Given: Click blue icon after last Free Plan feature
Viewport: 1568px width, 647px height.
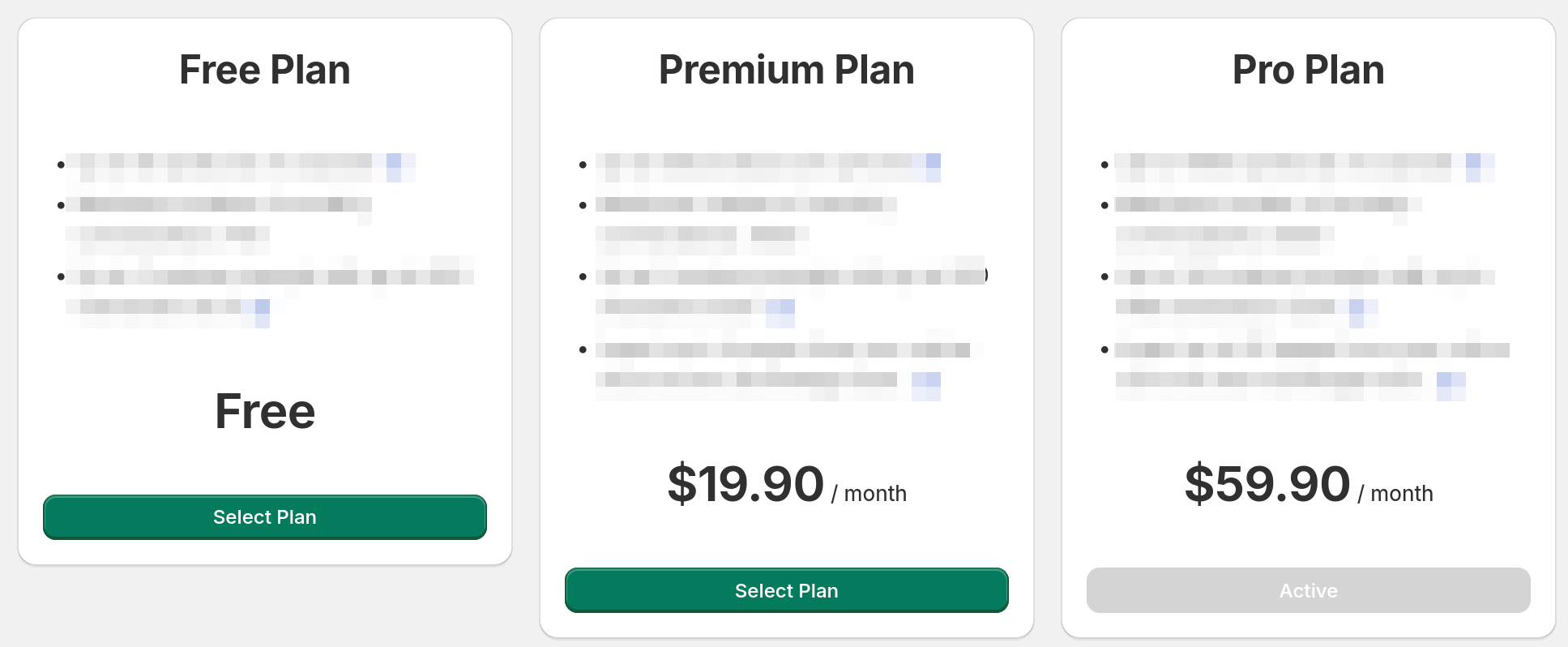Looking at the screenshot, I should (x=262, y=311).
